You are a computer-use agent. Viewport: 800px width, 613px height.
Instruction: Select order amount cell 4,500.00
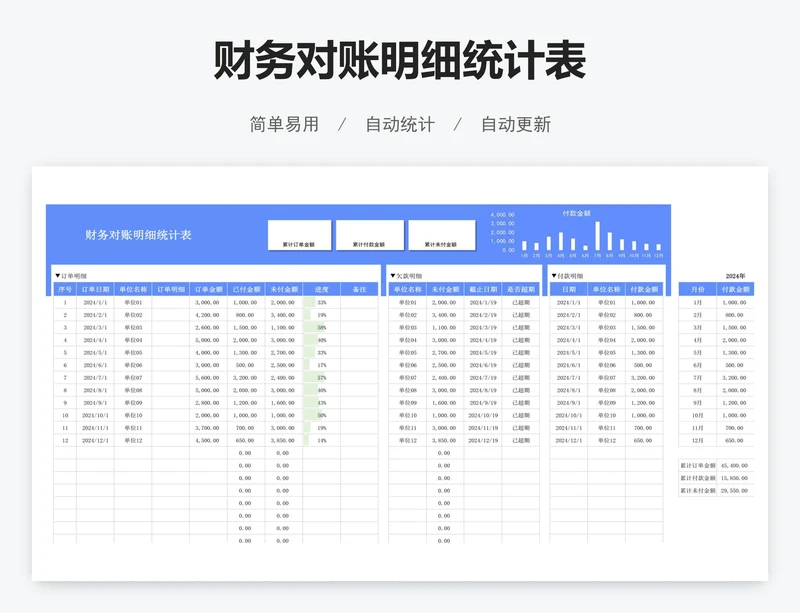point(208,440)
